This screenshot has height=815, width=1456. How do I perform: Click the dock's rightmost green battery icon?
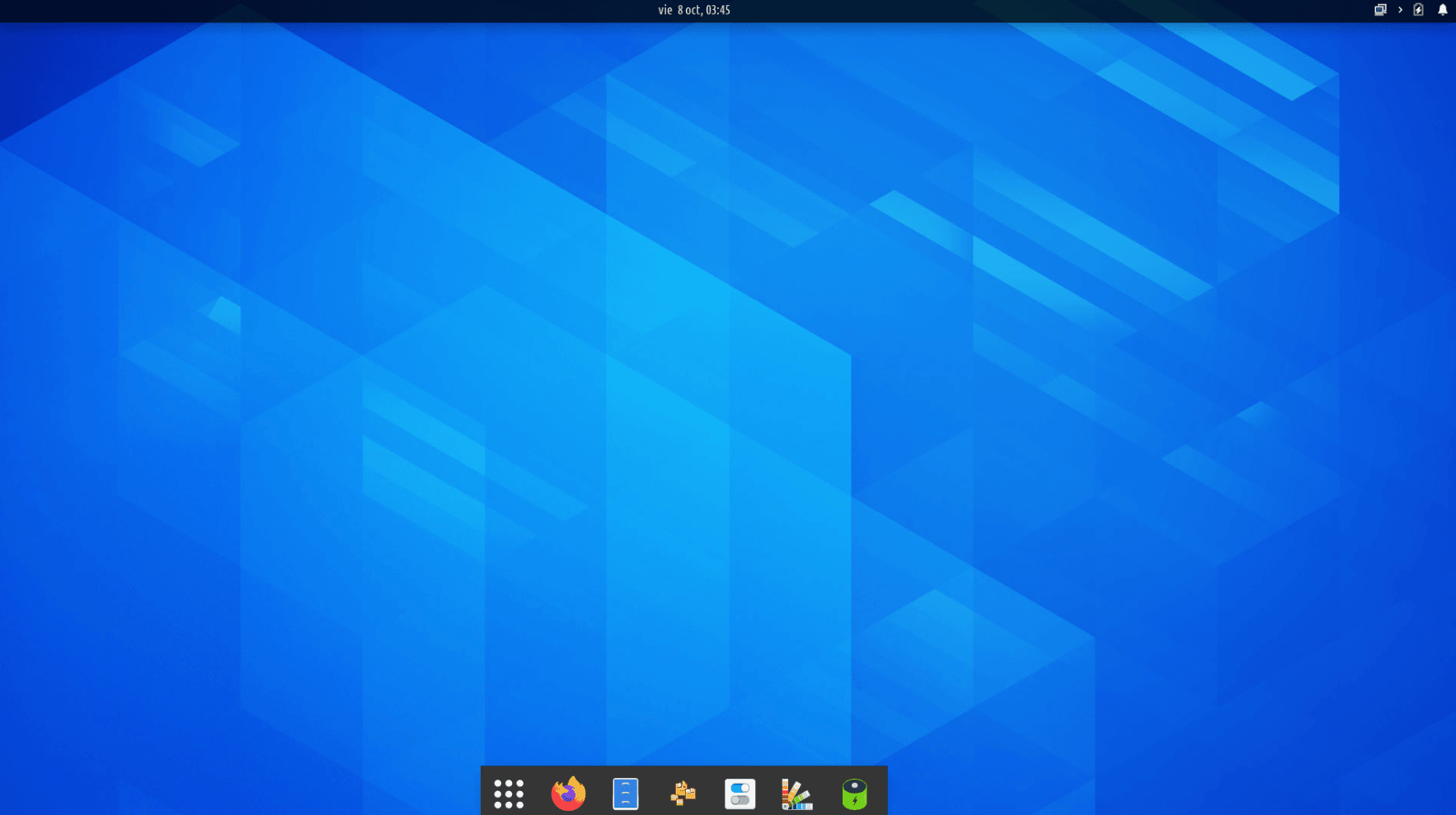click(854, 794)
